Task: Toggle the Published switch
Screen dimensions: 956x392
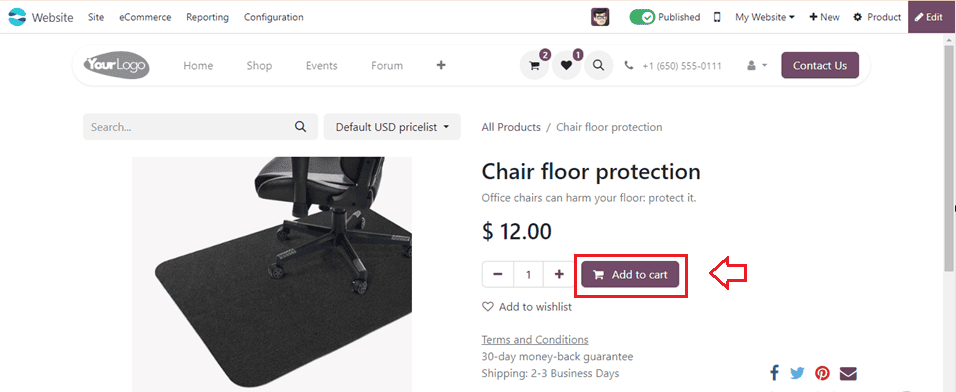Action: (643, 17)
